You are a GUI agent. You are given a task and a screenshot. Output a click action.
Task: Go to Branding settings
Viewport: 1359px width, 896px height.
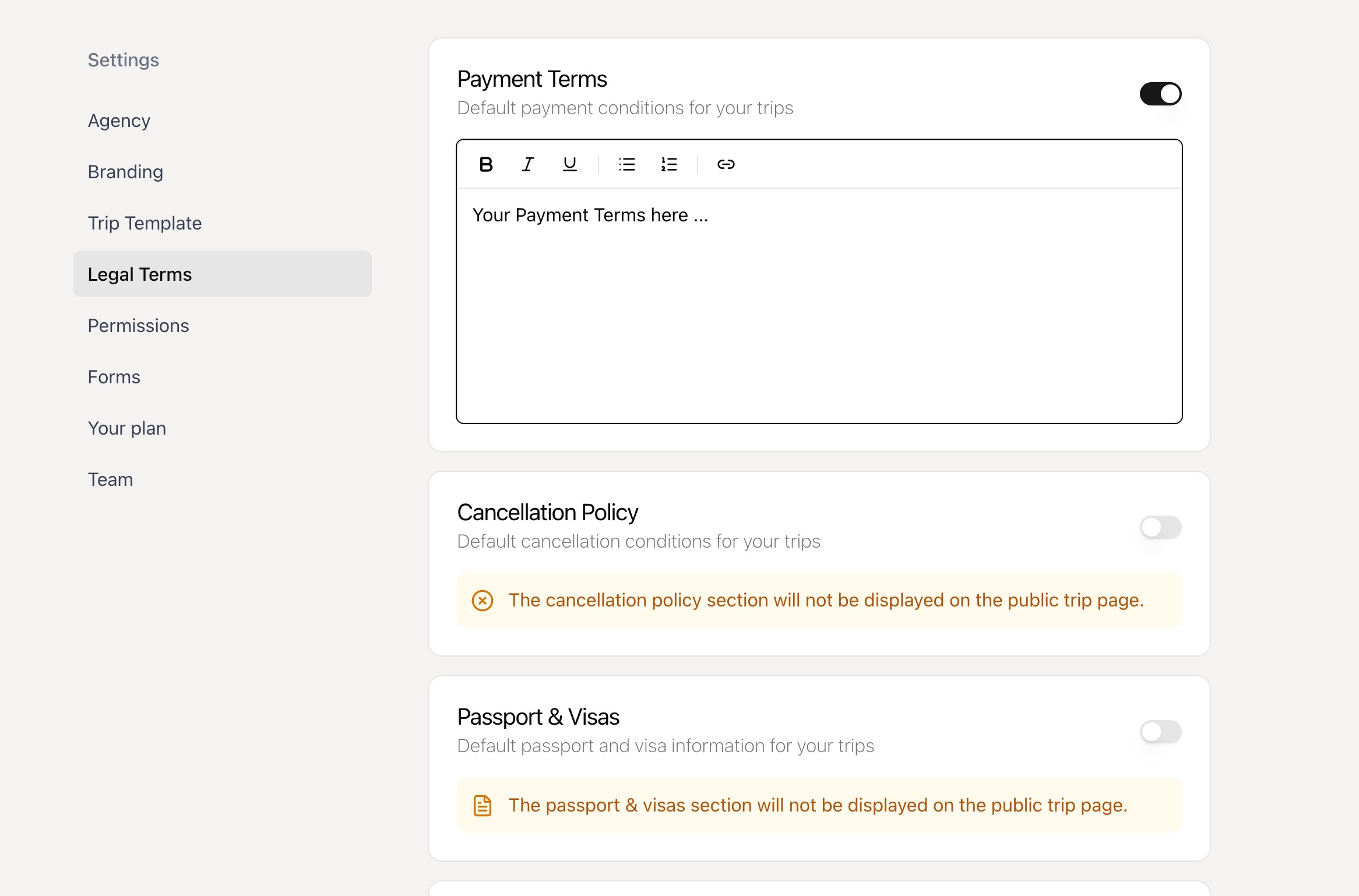125,172
